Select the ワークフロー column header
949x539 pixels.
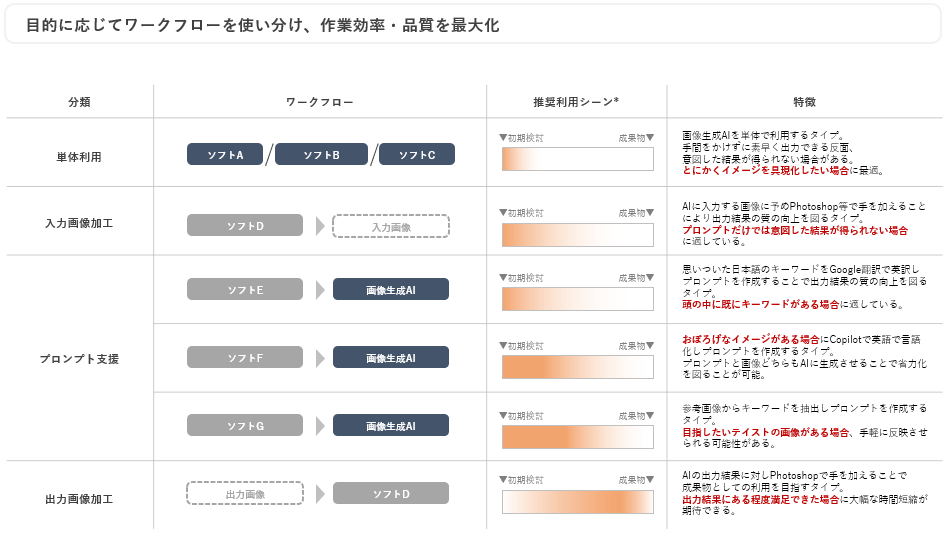click(x=320, y=102)
